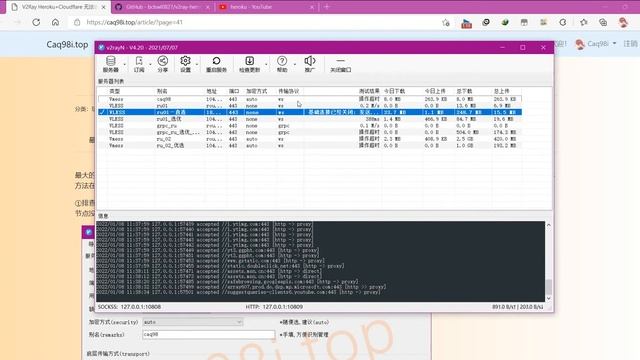The width and height of the screenshot is (640, 360).
Task: Expand the dropdown arrow beside Check Update (检查更新)
Action: (x=266, y=64)
